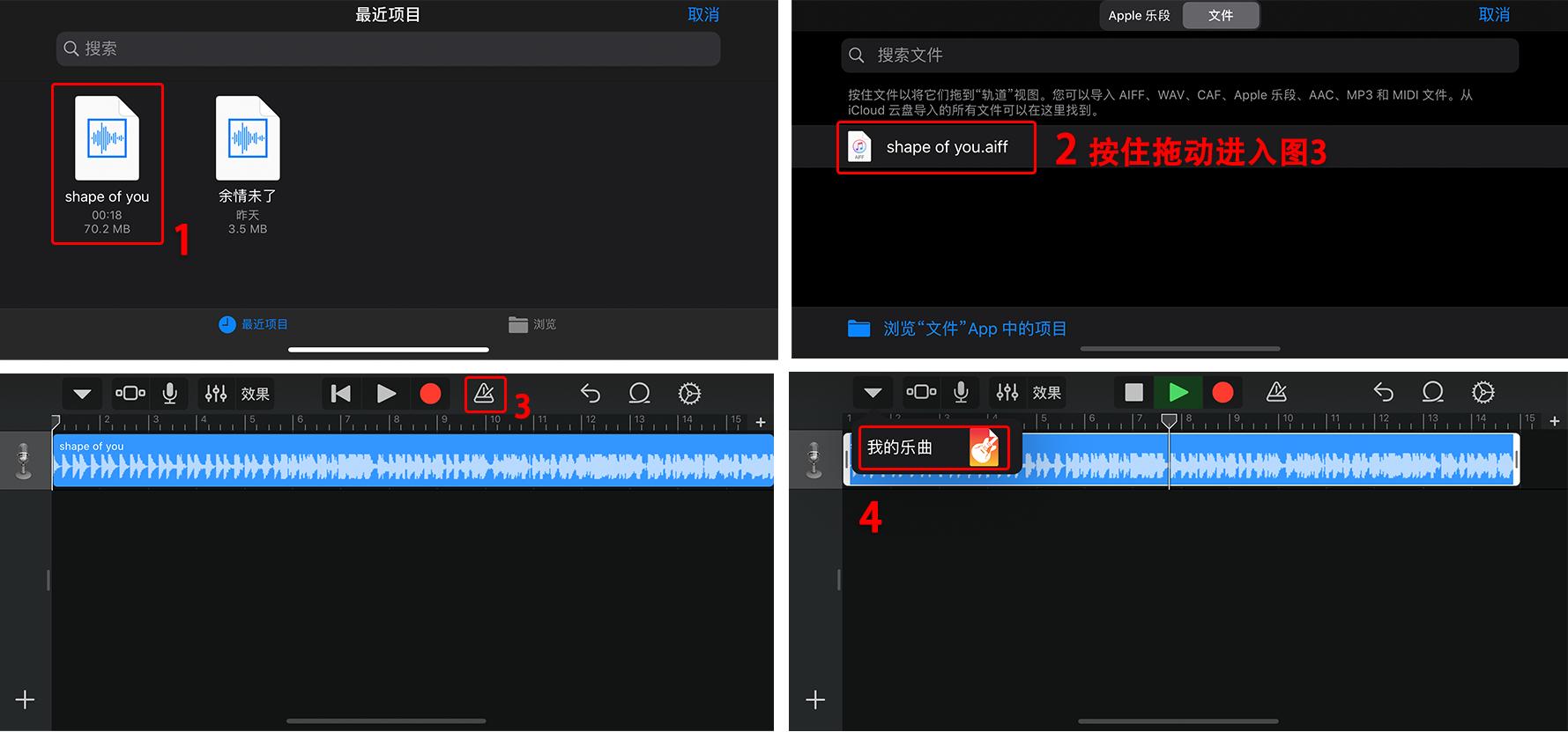The image size is (1568, 732).
Task: Toggle the metronome marked with step 3
Action: 484,394
